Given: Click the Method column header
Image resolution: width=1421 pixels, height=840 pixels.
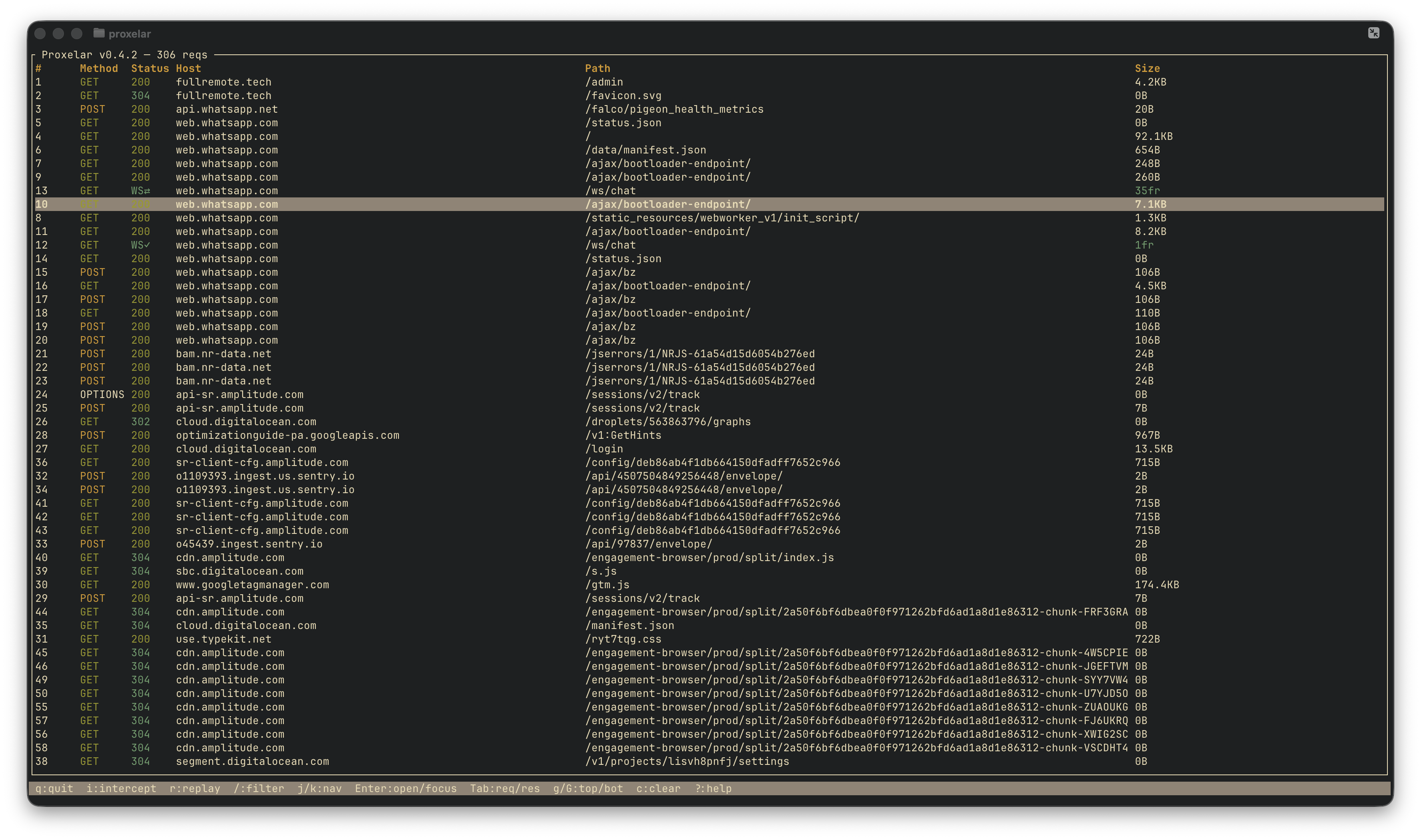Looking at the screenshot, I should (100, 68).
